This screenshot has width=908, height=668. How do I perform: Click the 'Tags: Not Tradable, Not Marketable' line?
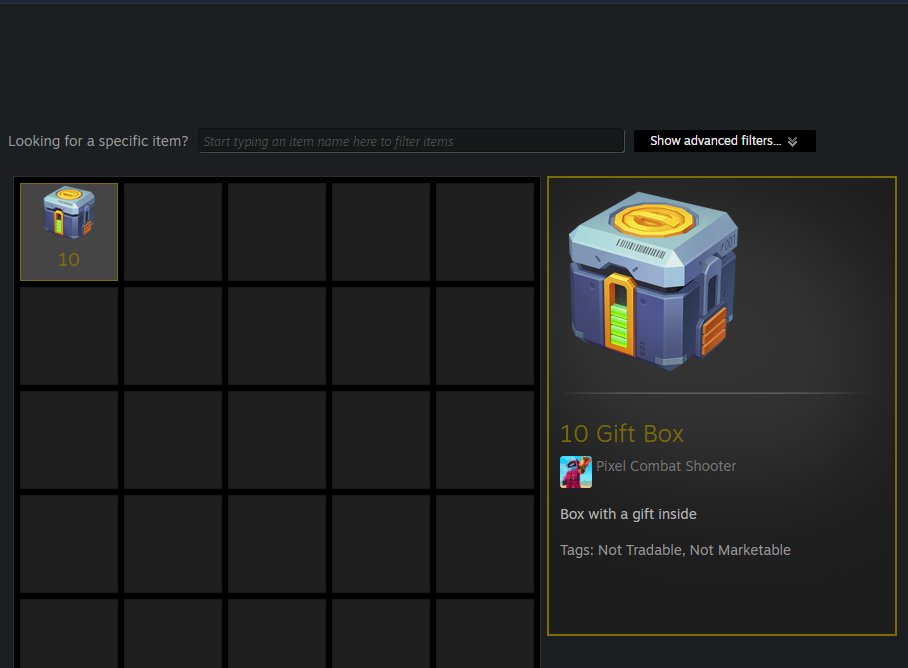pyautogui.click(x=675, y=550)
